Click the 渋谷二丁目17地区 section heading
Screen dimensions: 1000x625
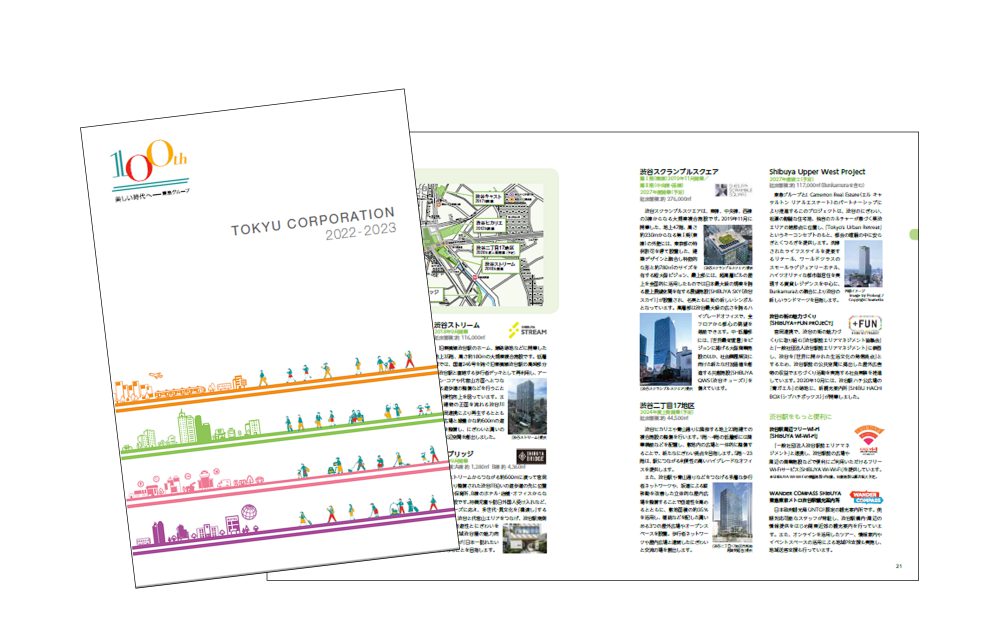(667, 406)
